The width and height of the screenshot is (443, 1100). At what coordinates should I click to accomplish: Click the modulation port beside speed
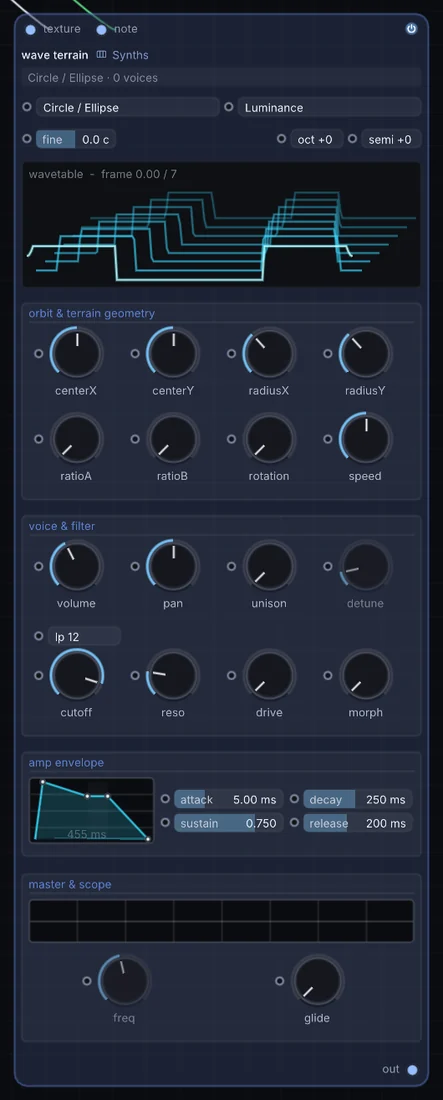click(x=327, y=439)
